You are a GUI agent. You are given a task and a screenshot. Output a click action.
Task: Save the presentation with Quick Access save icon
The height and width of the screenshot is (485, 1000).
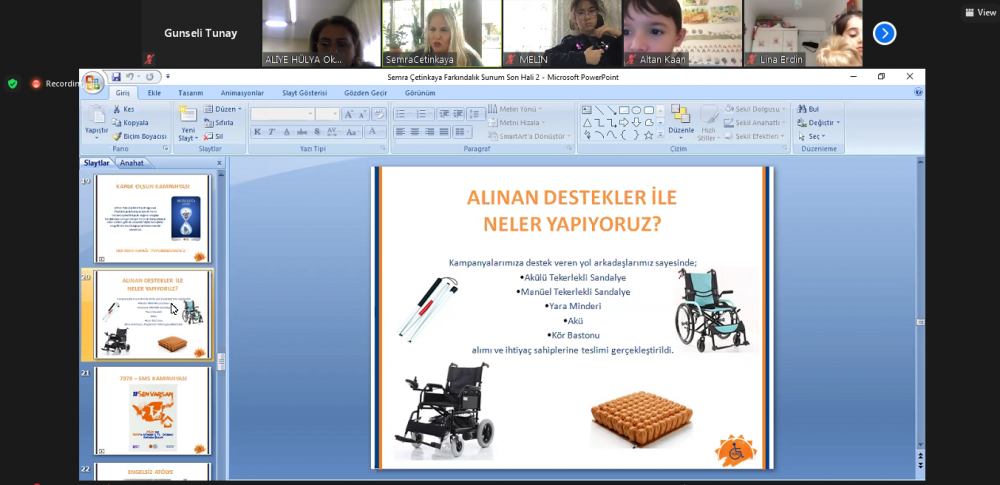click(x=116, y=77)
